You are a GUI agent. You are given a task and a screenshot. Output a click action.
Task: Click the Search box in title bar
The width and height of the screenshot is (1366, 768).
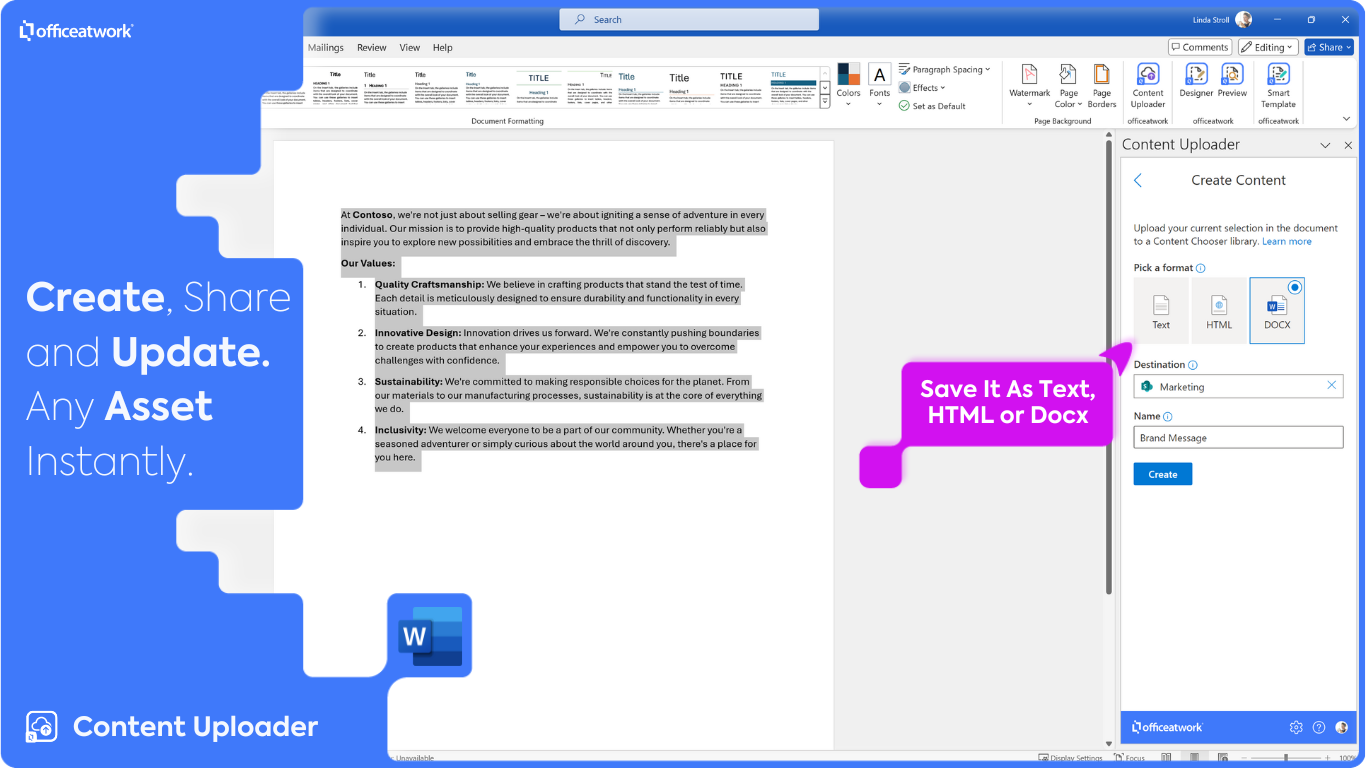[x=689, y=19]
